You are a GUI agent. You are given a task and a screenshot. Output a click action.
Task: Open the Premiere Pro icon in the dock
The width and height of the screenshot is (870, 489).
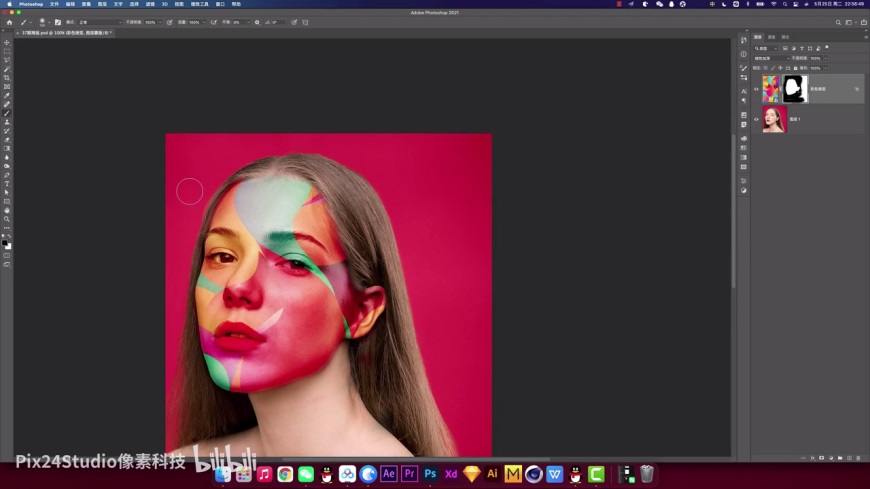coord(409,474)
